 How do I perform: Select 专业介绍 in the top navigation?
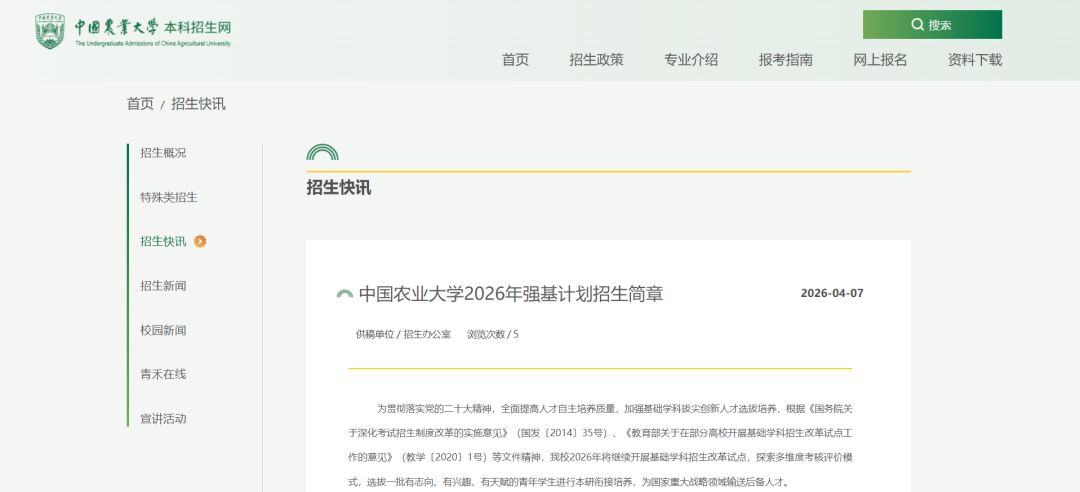point(690,60)
